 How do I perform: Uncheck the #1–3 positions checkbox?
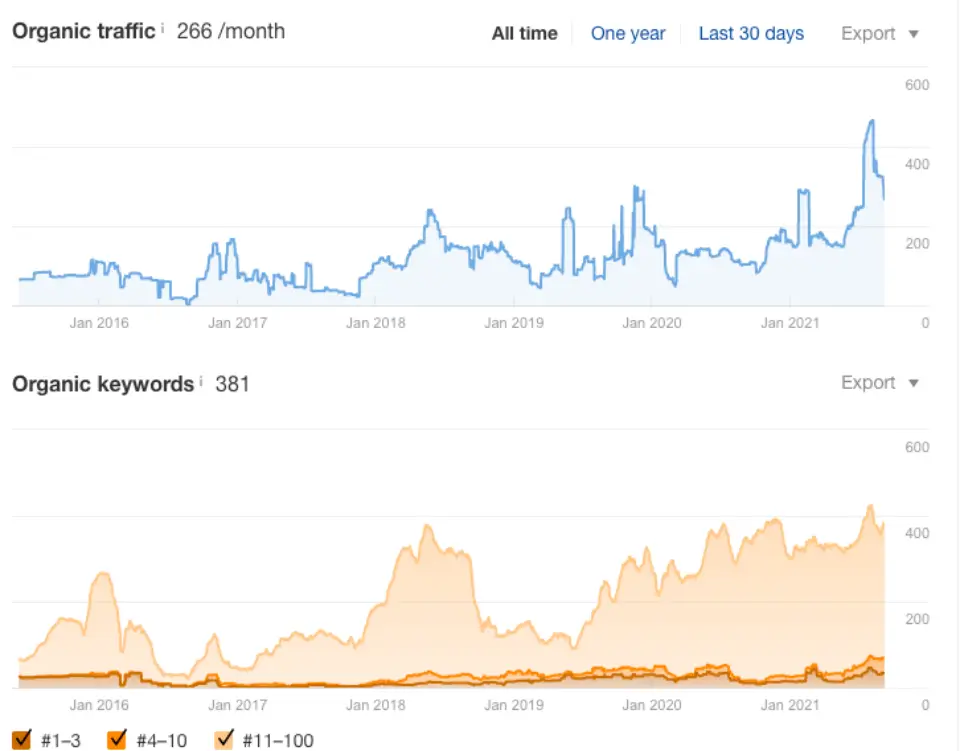coord(21,739)
